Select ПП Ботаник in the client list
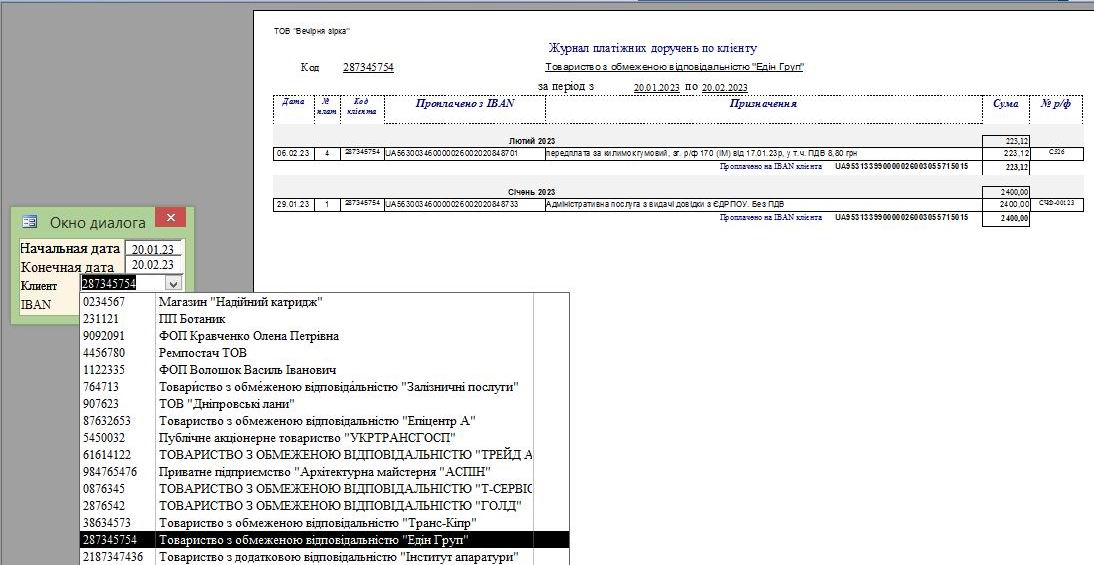 [324, 319]
